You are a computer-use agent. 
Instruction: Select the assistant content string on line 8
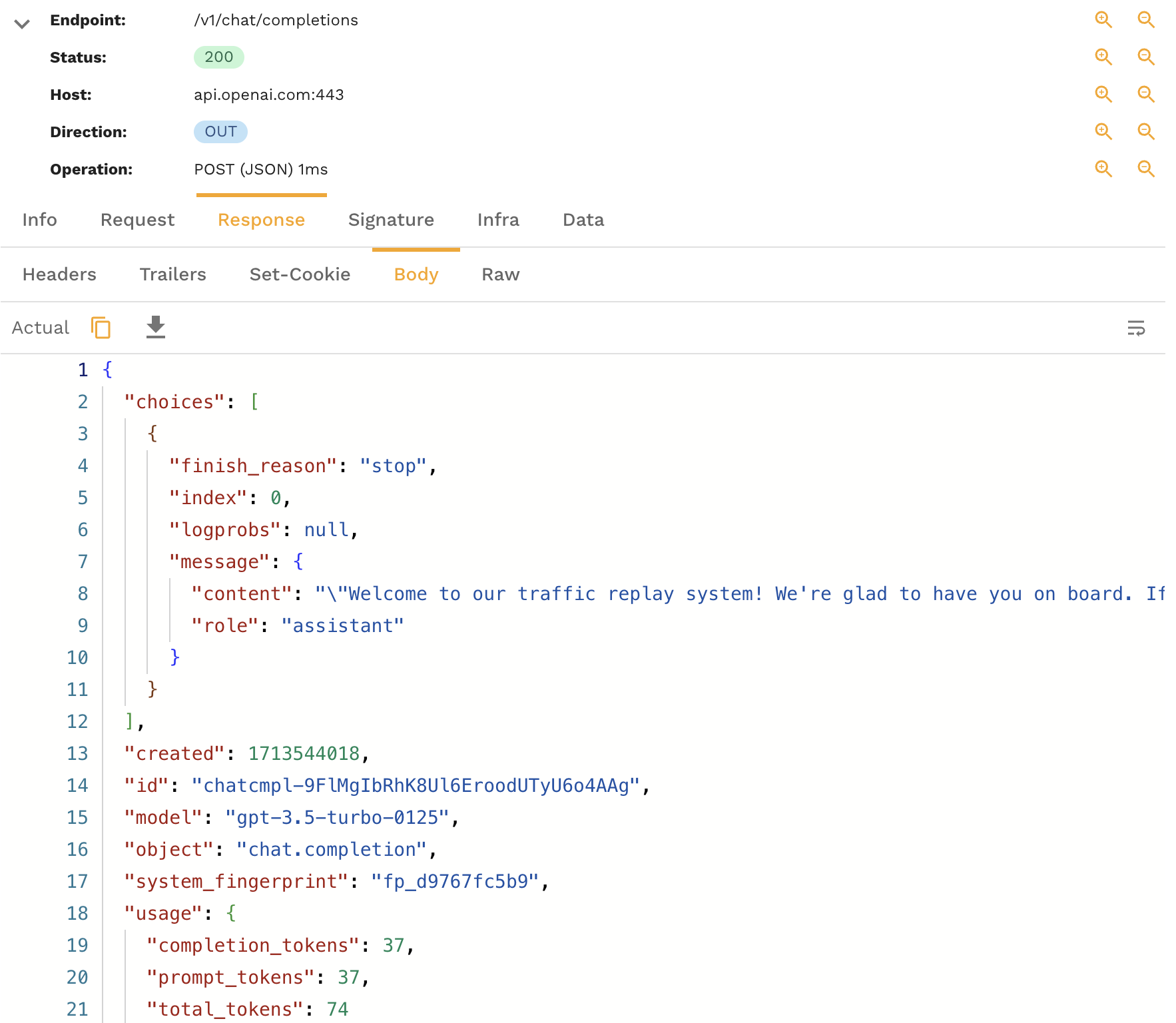666,593
